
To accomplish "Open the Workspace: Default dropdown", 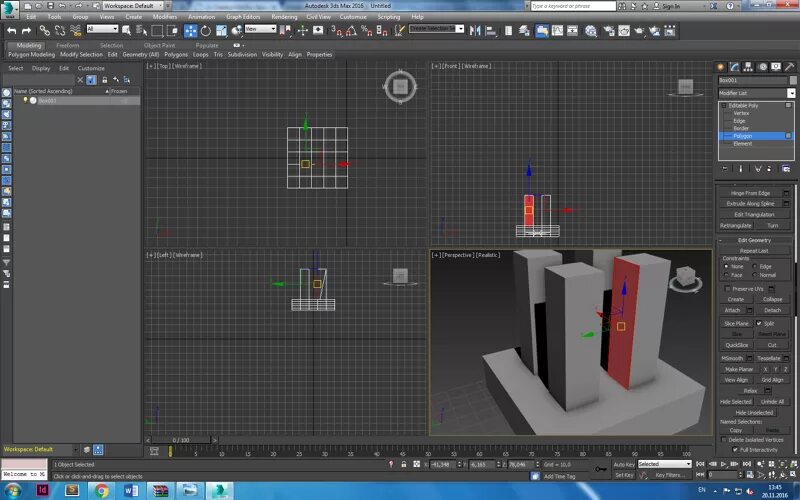I will pos(133,6).
